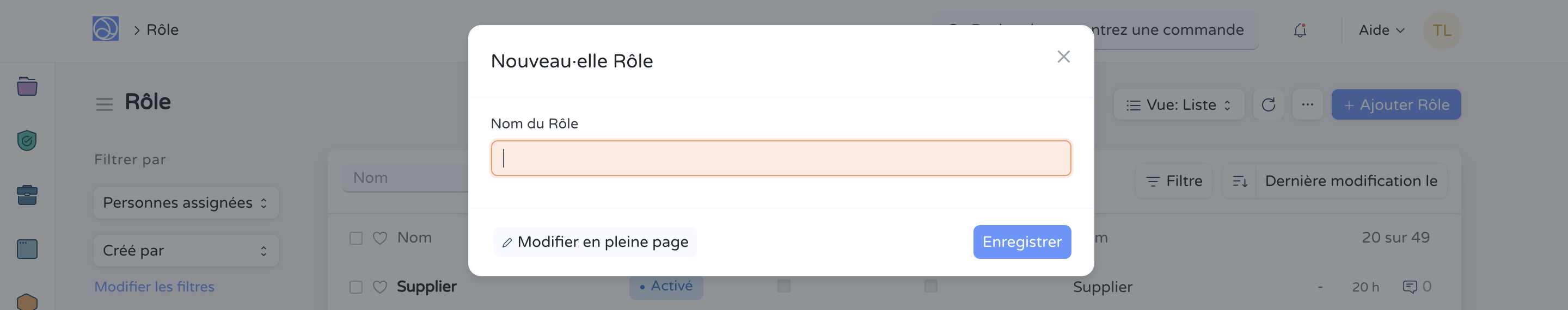Check the Supplier row checkbox
1568x310 pixels.
coord(356,287)
